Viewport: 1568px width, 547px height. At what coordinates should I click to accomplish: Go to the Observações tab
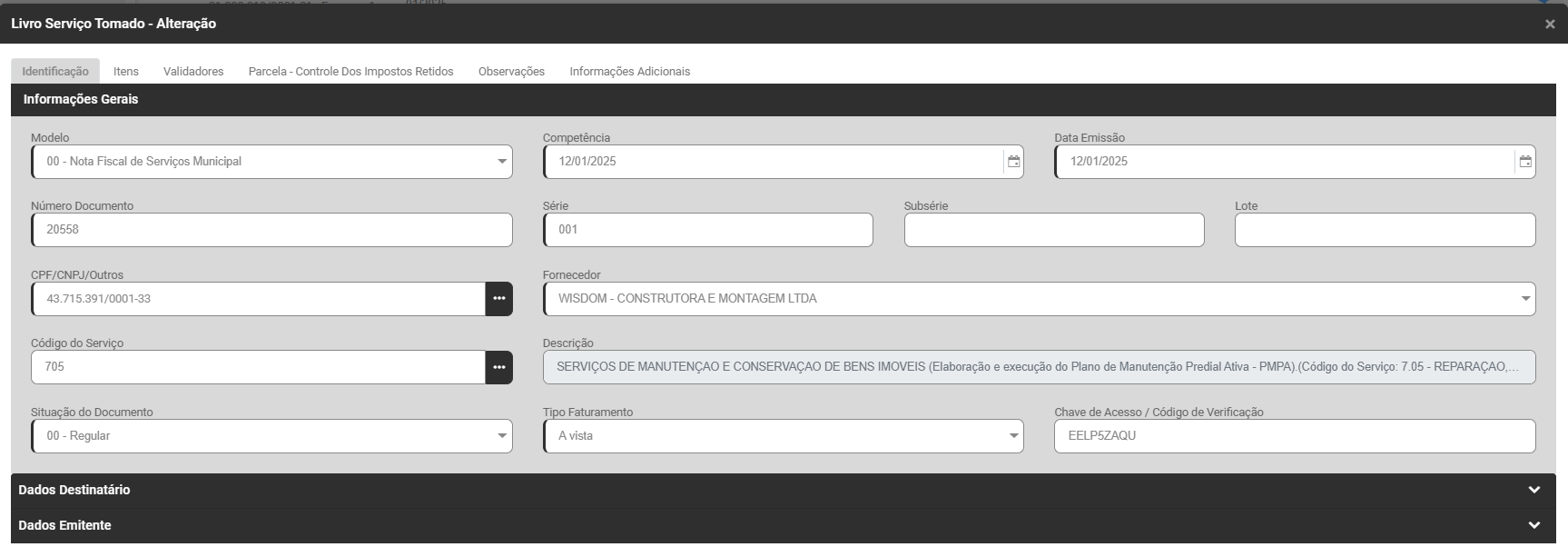point(511,72)
